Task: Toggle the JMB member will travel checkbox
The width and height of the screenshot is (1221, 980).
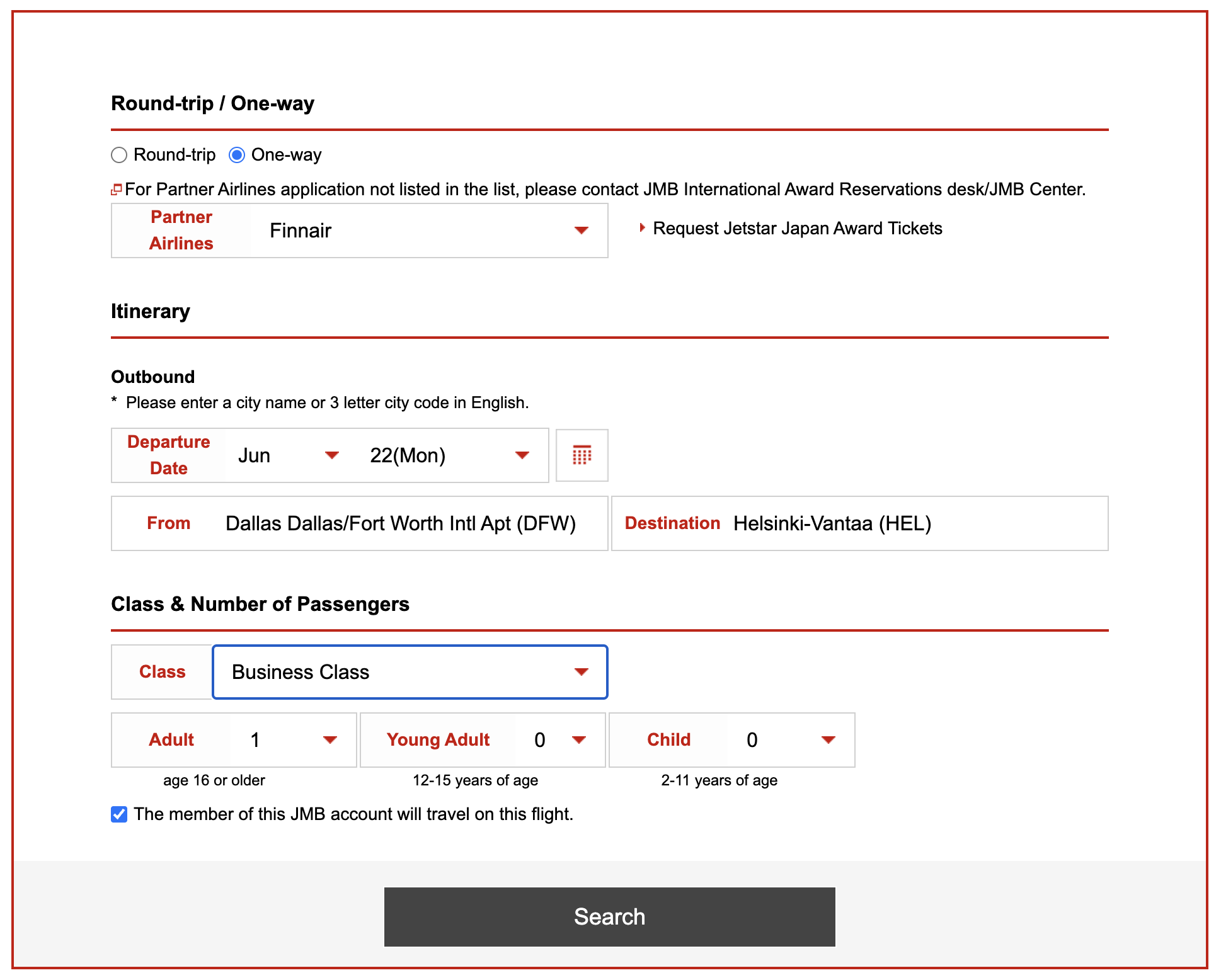Action: click(119, 814)
